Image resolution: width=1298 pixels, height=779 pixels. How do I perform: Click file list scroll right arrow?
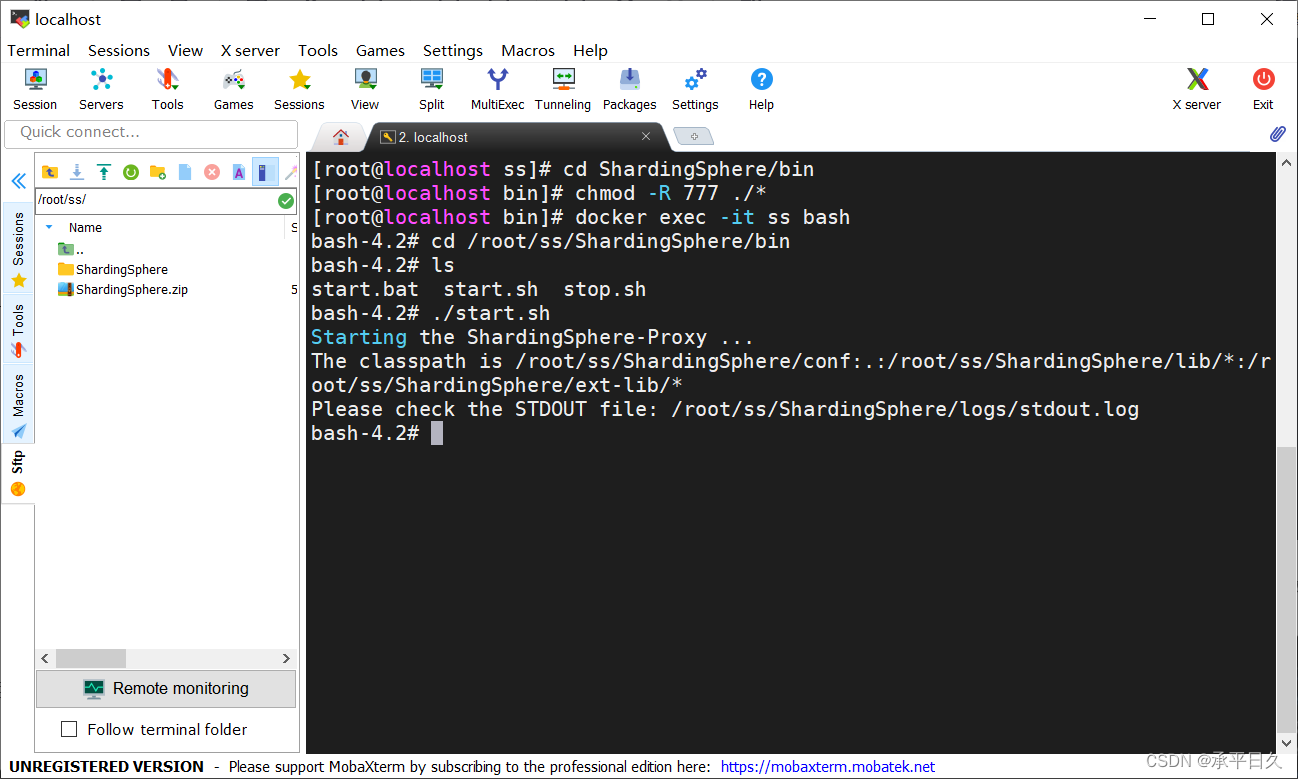286,659
